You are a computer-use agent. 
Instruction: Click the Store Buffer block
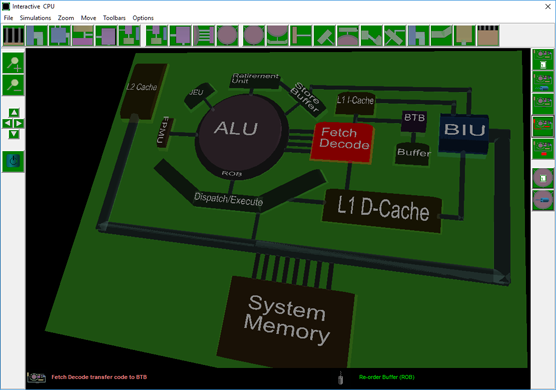[307, 98]
